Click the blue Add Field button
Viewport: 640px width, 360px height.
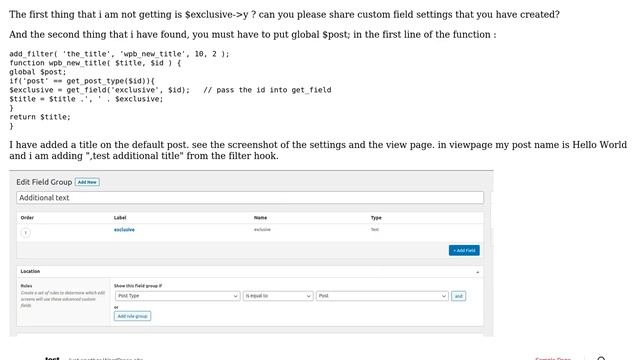(464, 250)
